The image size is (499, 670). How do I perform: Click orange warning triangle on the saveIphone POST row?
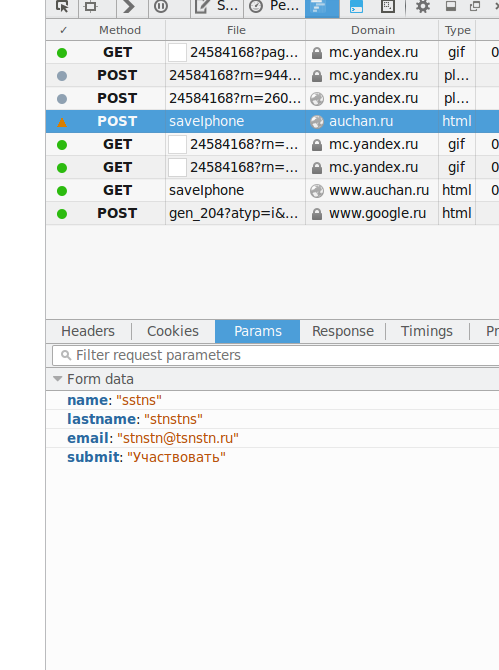62,122
